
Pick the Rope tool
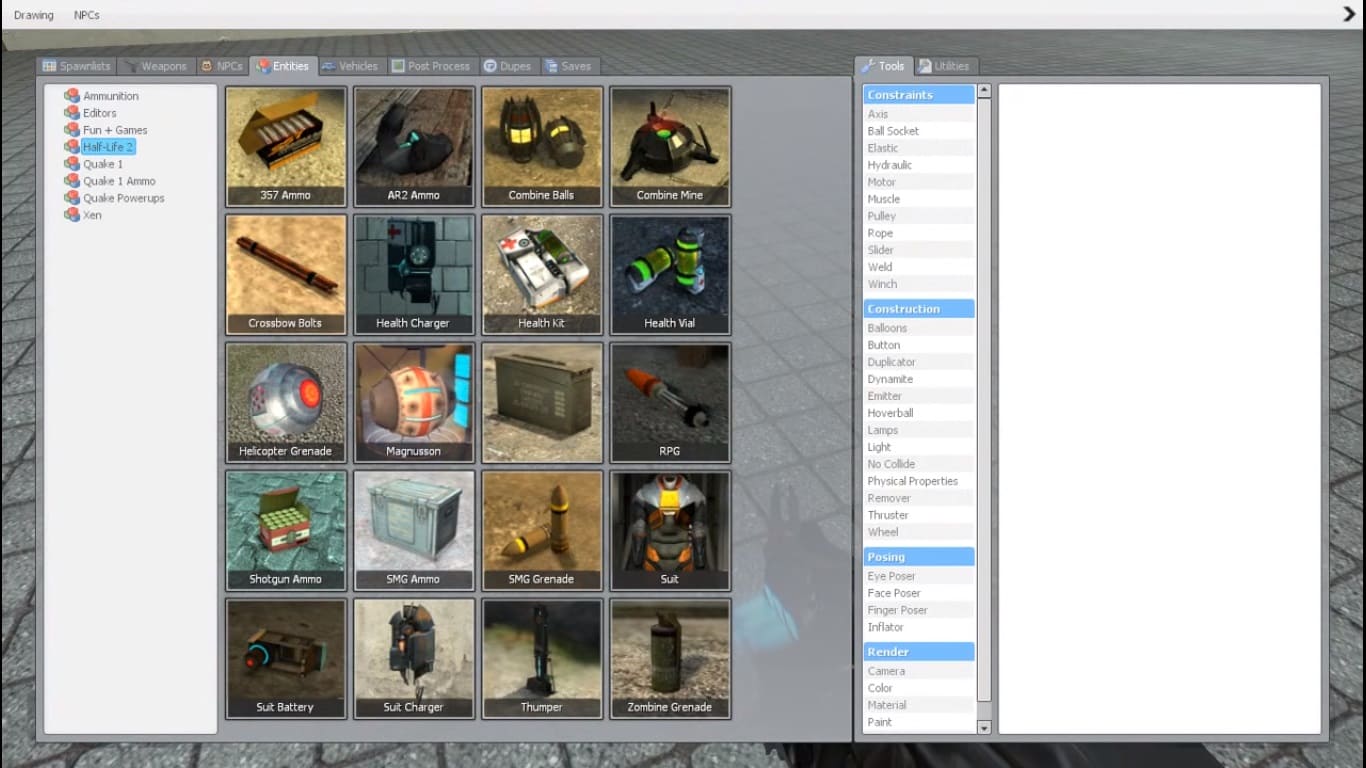[x=919, y=233]
